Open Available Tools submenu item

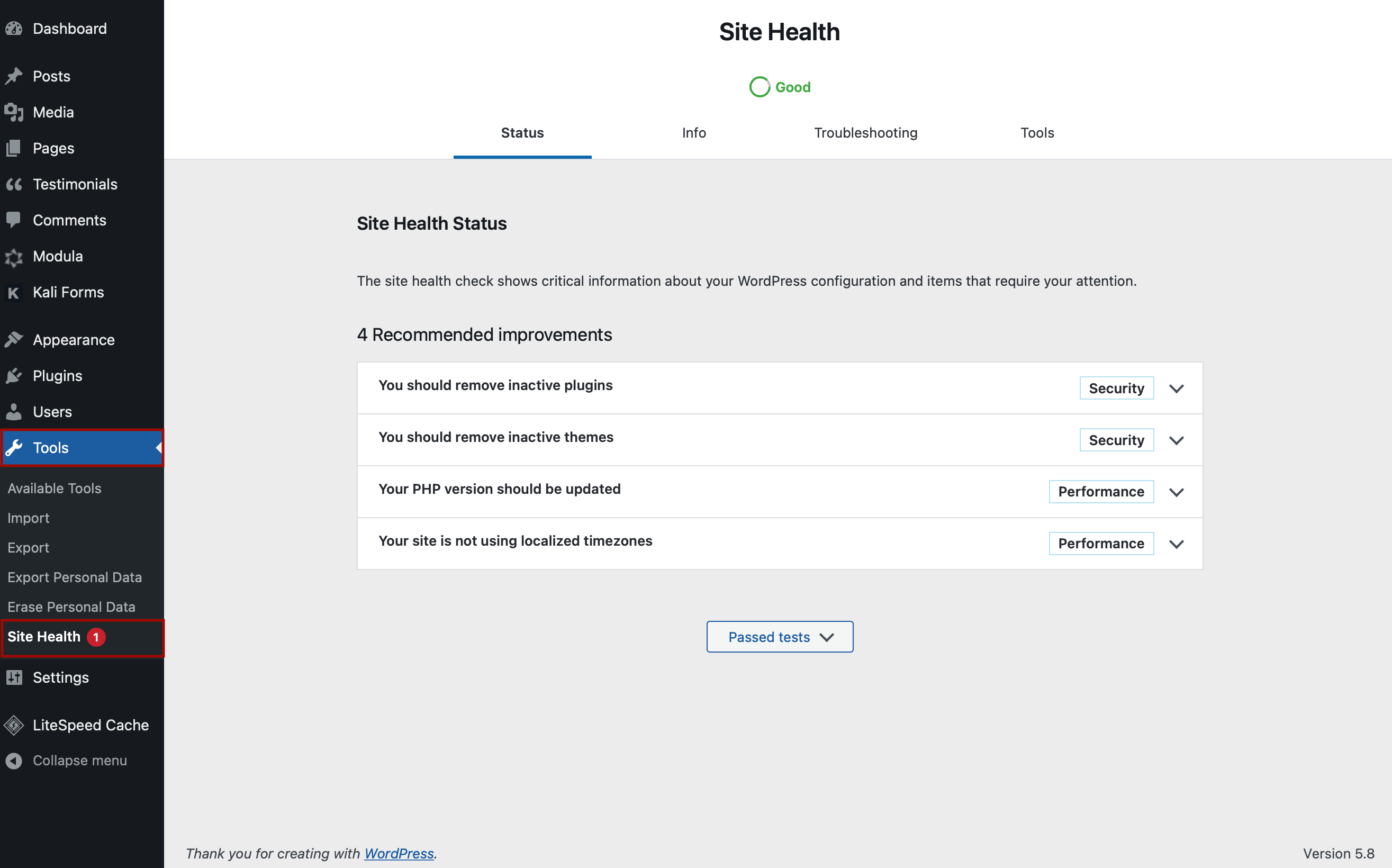tap(55, 489)
